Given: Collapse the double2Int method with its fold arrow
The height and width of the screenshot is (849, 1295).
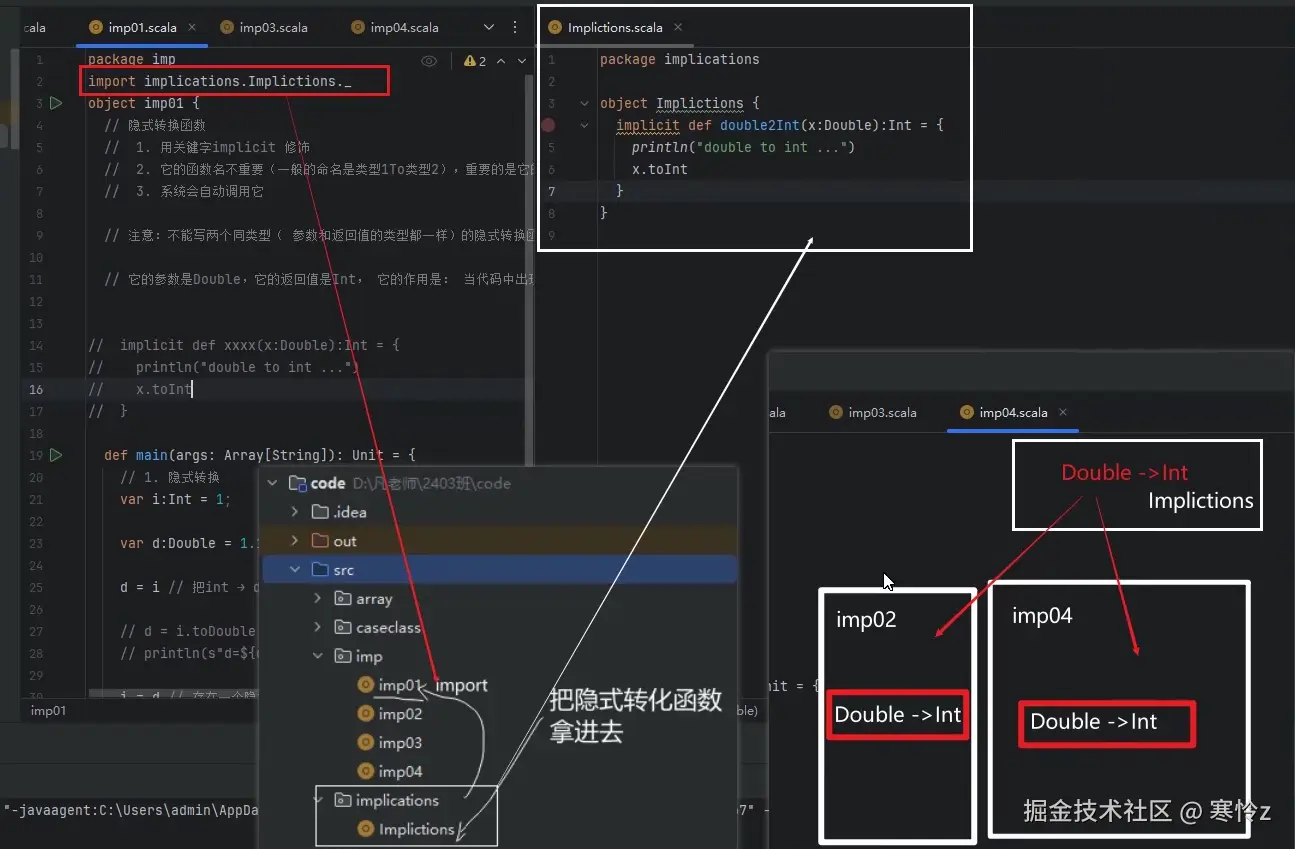Looking at the screenshot, I should pos(585,125).
